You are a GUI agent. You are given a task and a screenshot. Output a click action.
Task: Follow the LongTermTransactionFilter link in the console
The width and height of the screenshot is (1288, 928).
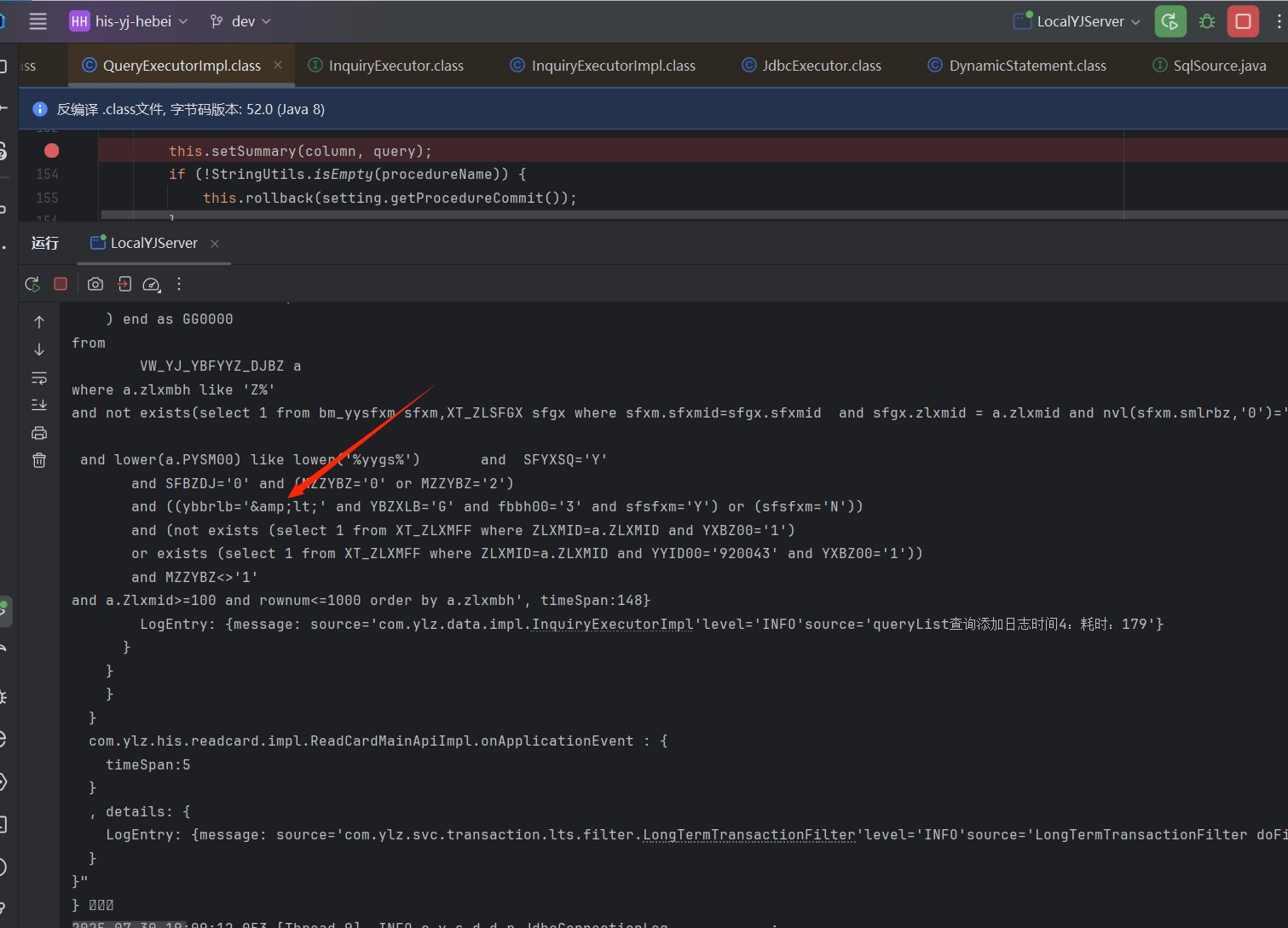pyautogui.click(x=748, y=835)
